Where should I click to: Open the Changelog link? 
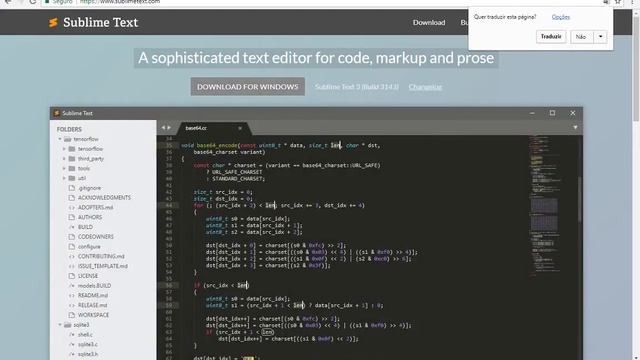click(425, 87)
